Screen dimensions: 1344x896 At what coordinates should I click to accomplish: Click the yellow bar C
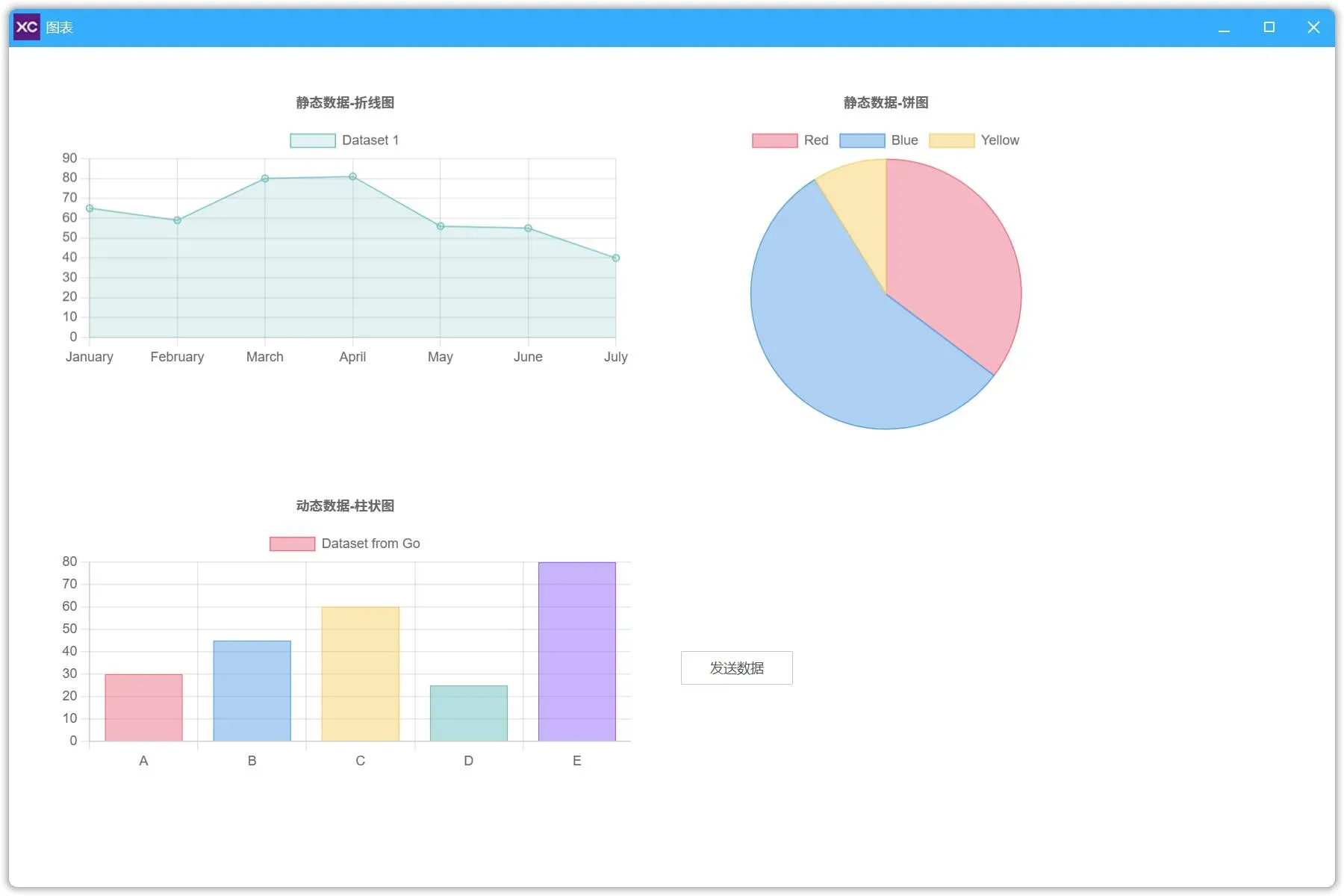[x=361, y=674]
